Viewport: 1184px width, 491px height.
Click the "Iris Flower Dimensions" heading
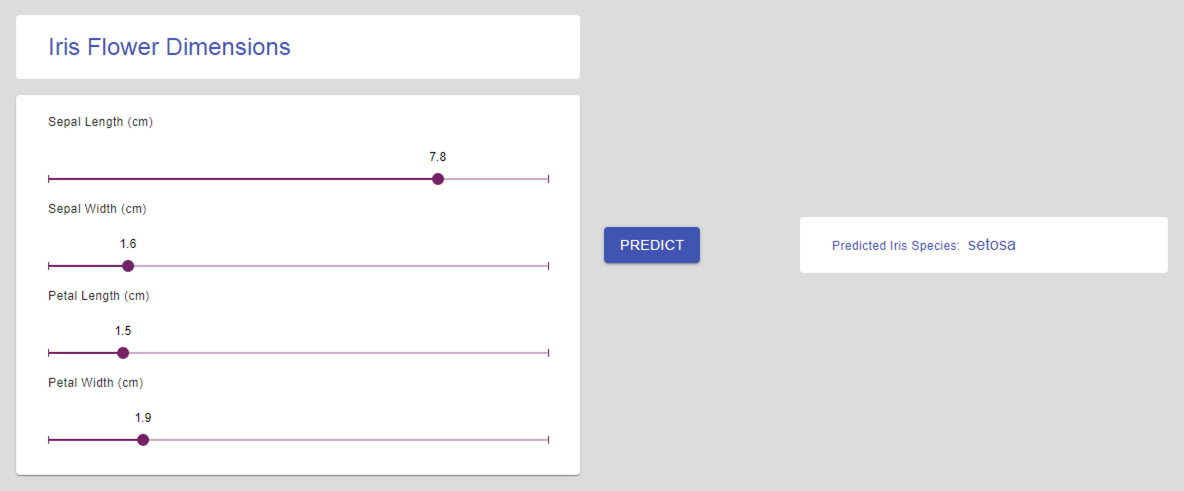(x=169, y=47)
